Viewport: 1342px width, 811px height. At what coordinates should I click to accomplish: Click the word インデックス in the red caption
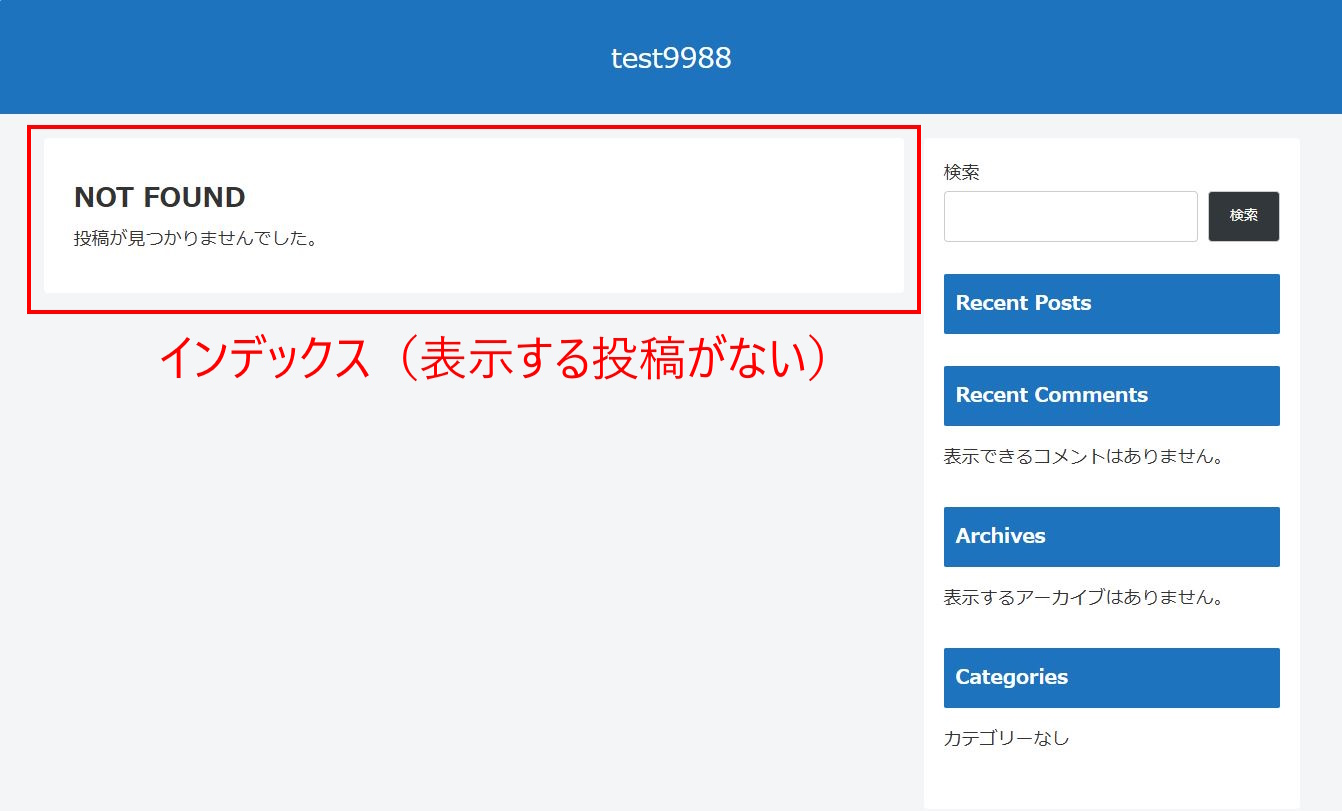[x=264, y=358]
